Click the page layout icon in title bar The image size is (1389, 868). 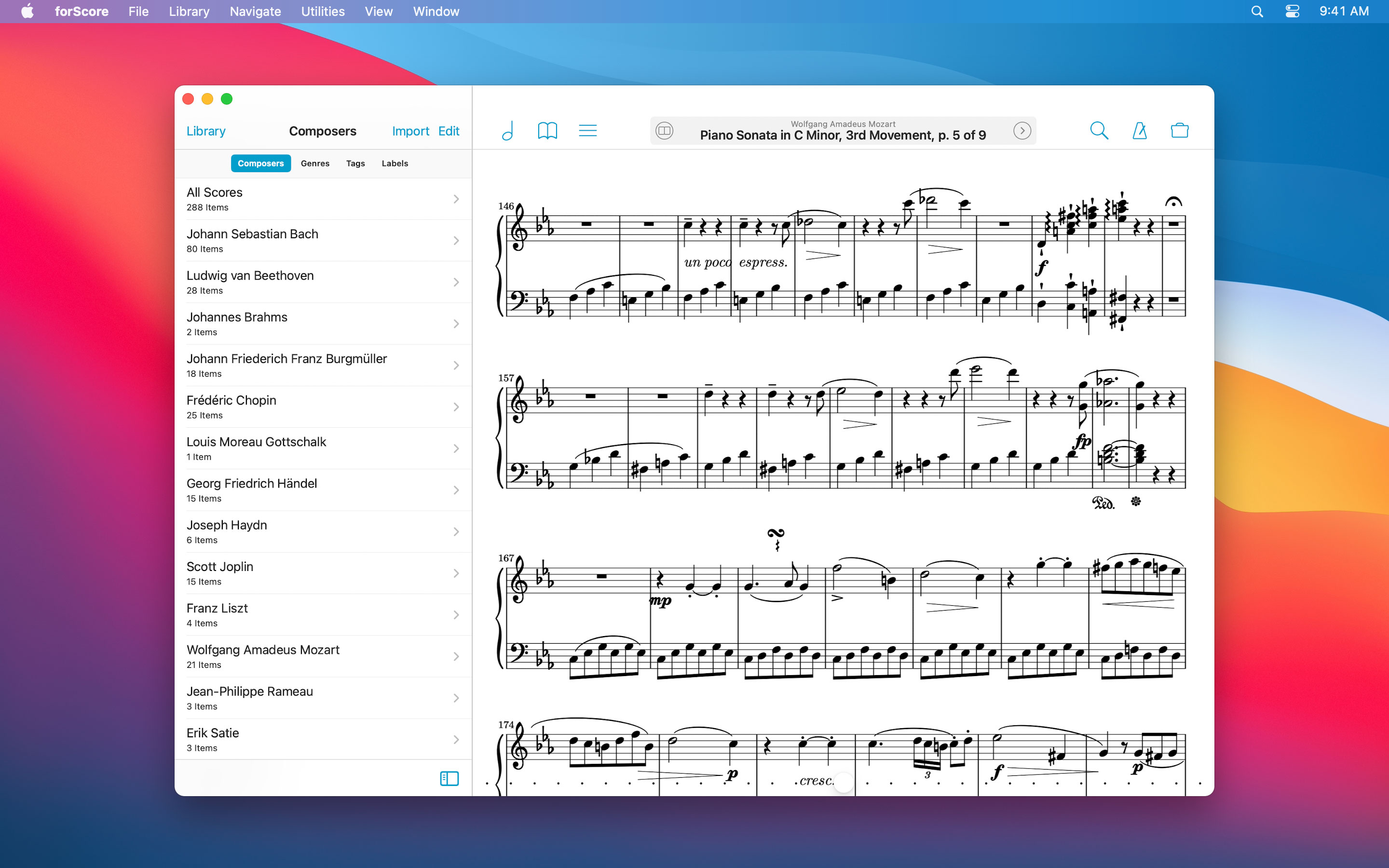(664, 131)
